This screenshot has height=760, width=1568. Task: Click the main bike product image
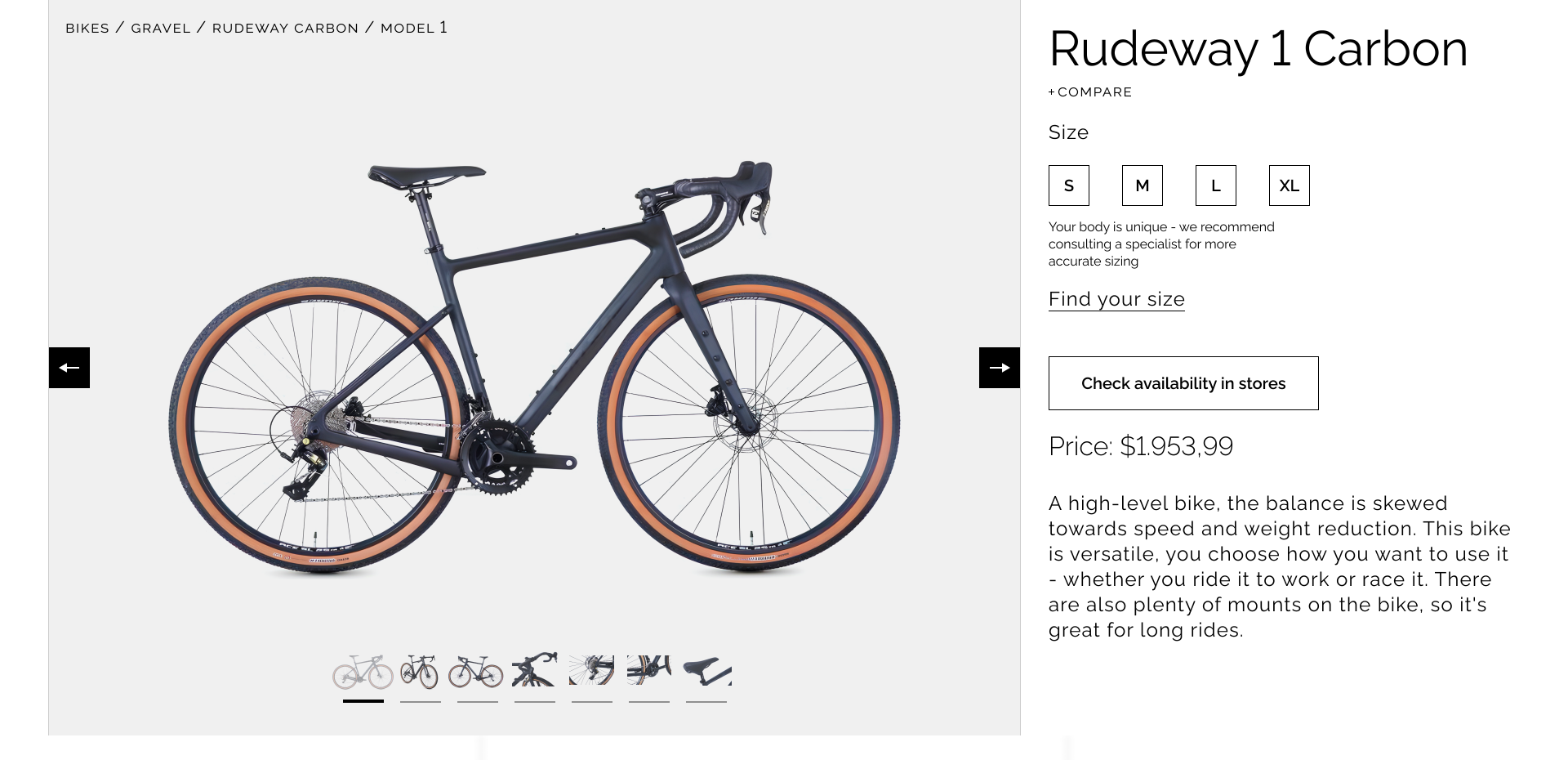[x=535, y=368]
